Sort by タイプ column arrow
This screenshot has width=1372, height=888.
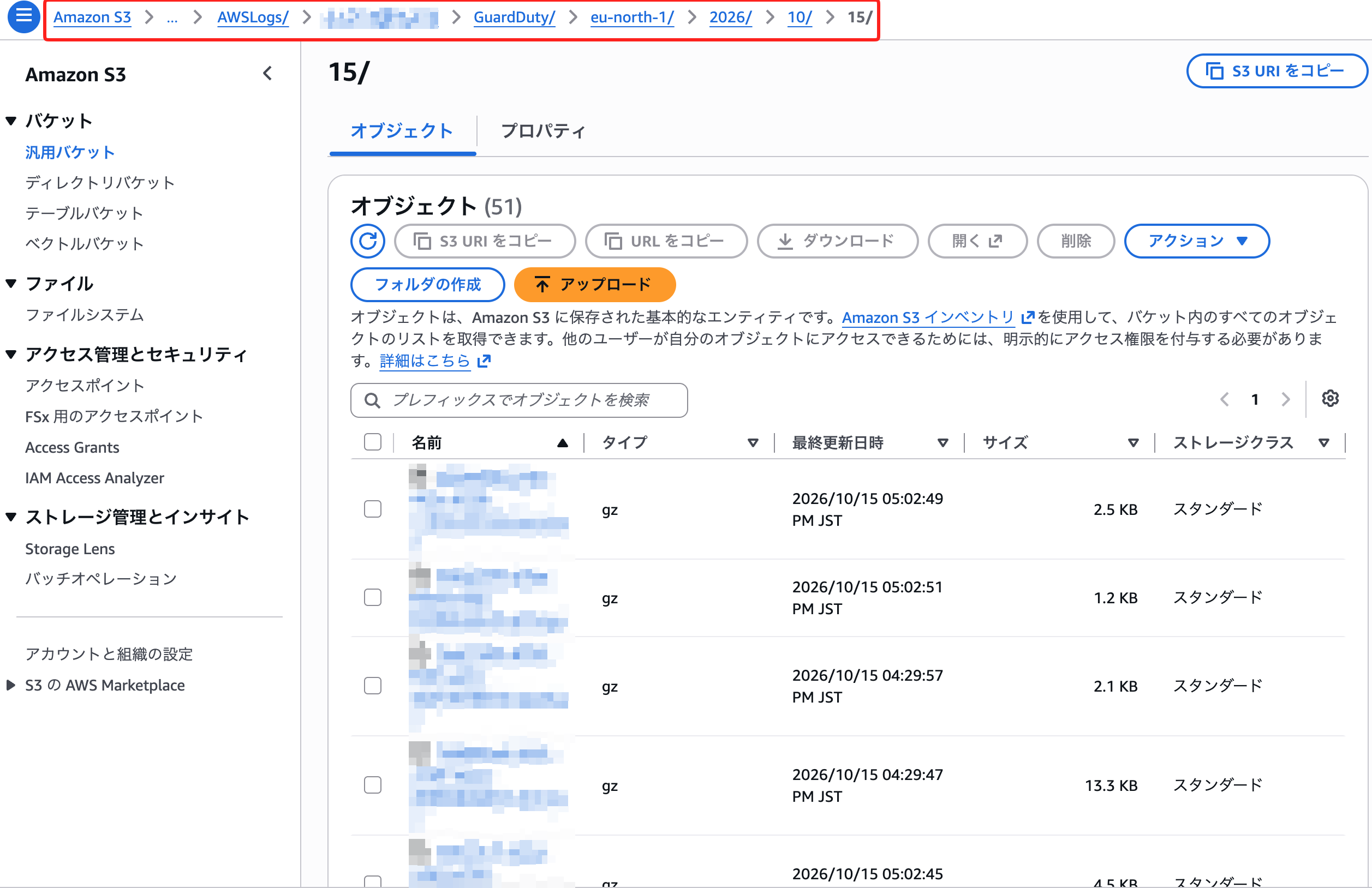(753, 443)
